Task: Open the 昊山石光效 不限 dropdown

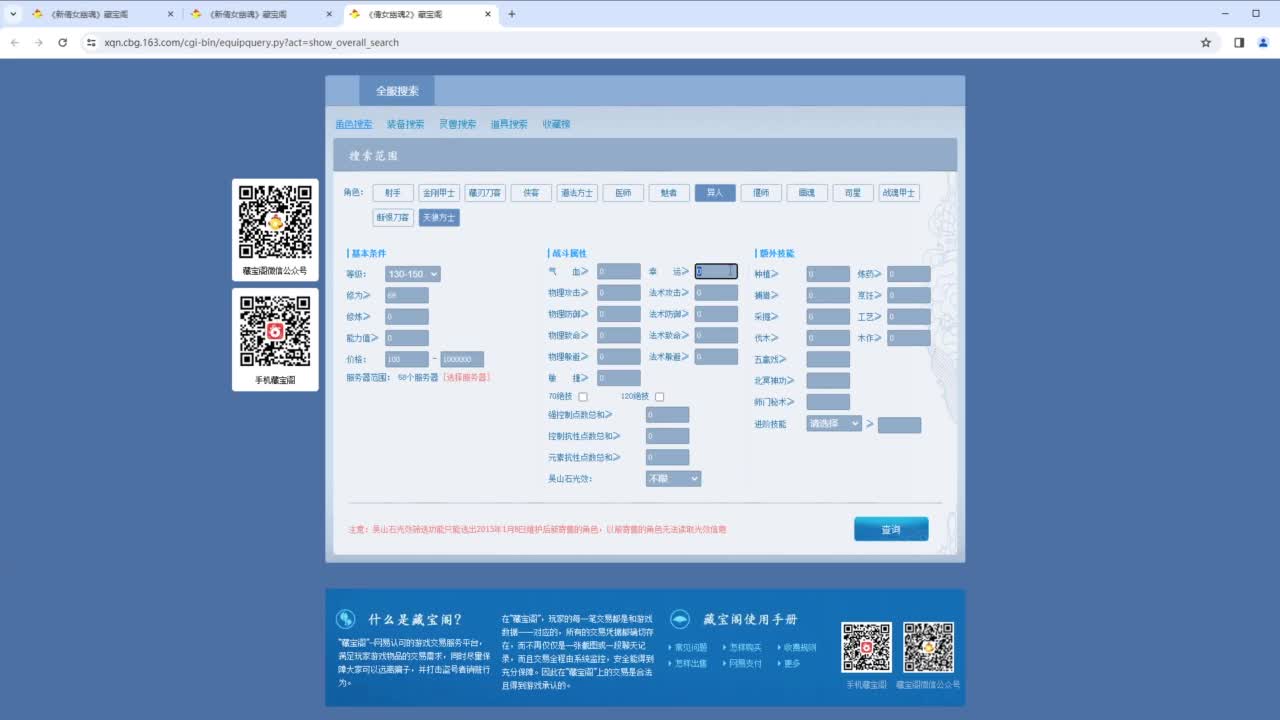Action: tap(673, 479)
